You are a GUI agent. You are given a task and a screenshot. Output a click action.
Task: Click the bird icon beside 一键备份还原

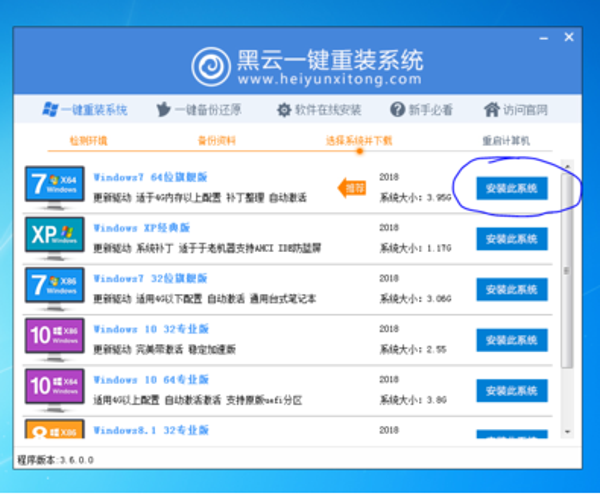(x=164, y=109)
